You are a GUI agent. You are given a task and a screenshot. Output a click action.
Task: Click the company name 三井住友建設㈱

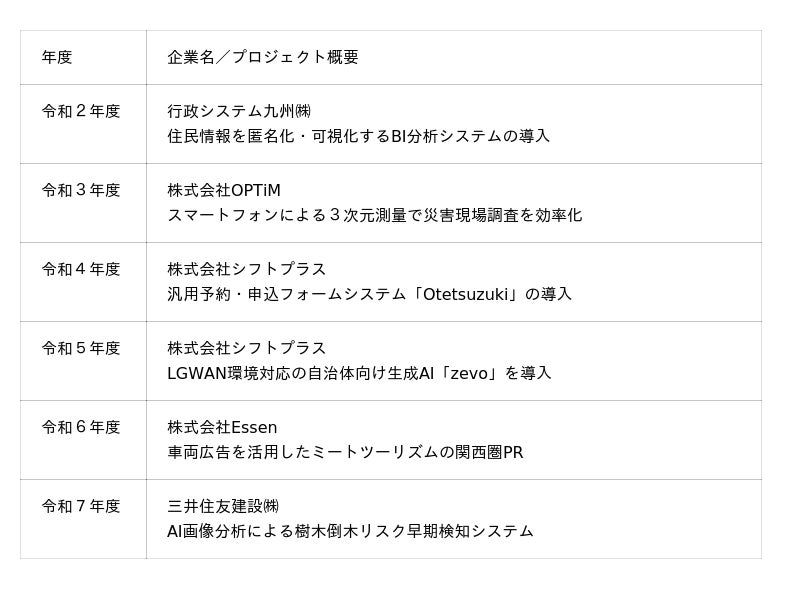point(224,506)
